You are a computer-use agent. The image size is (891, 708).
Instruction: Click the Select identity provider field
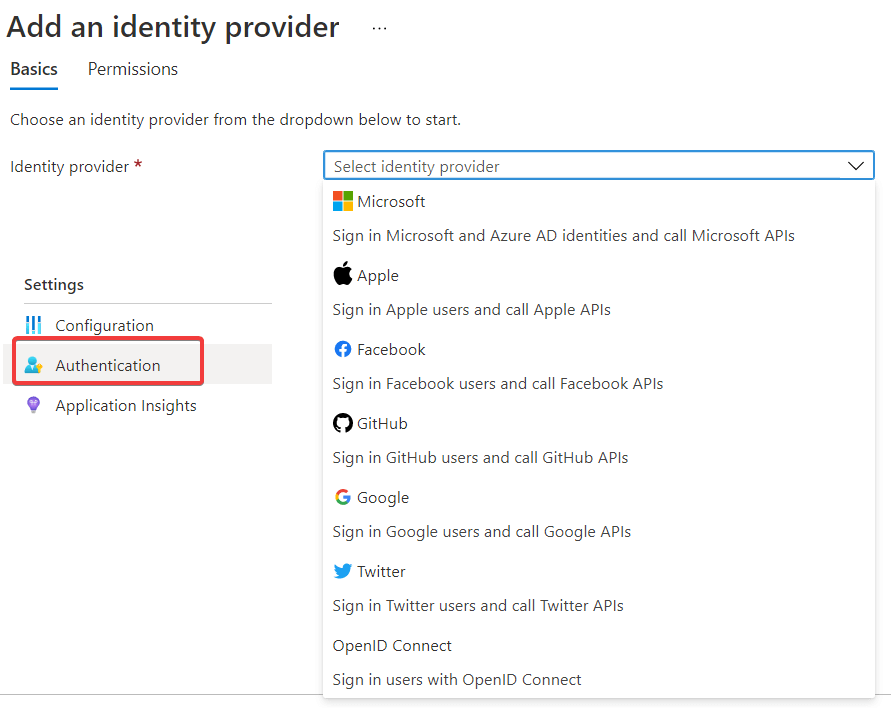[580, 166]
